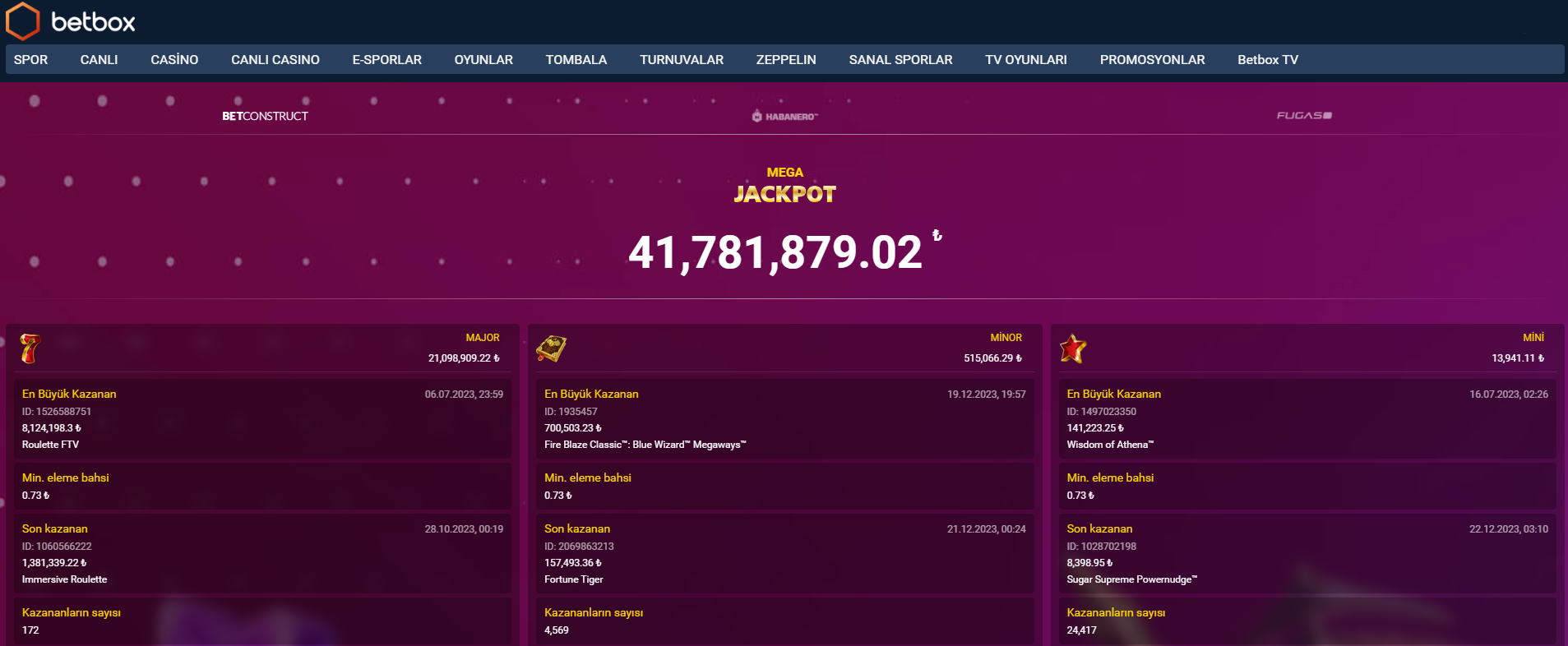Viewport: 1568px width, 646px height.
Task: Click the MİNOR jackpot label
Action: [1006, 338]
